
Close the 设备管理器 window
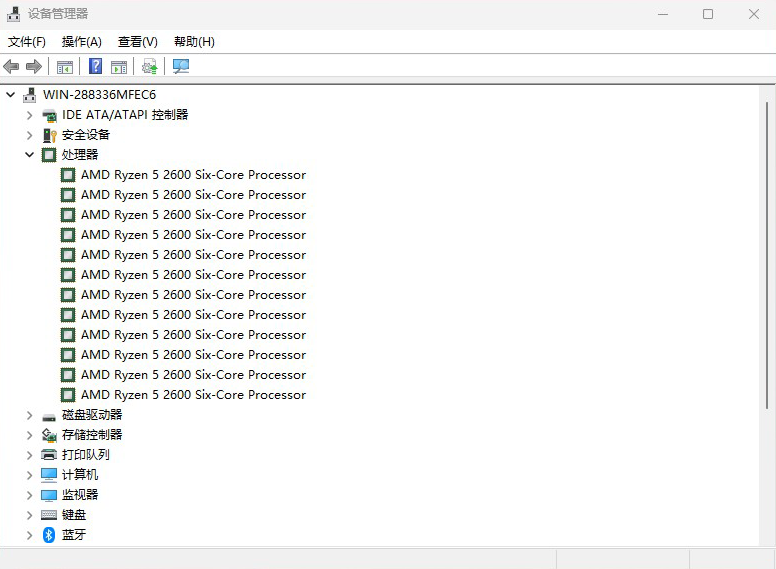pyautogui.click(x=754, y=14)
